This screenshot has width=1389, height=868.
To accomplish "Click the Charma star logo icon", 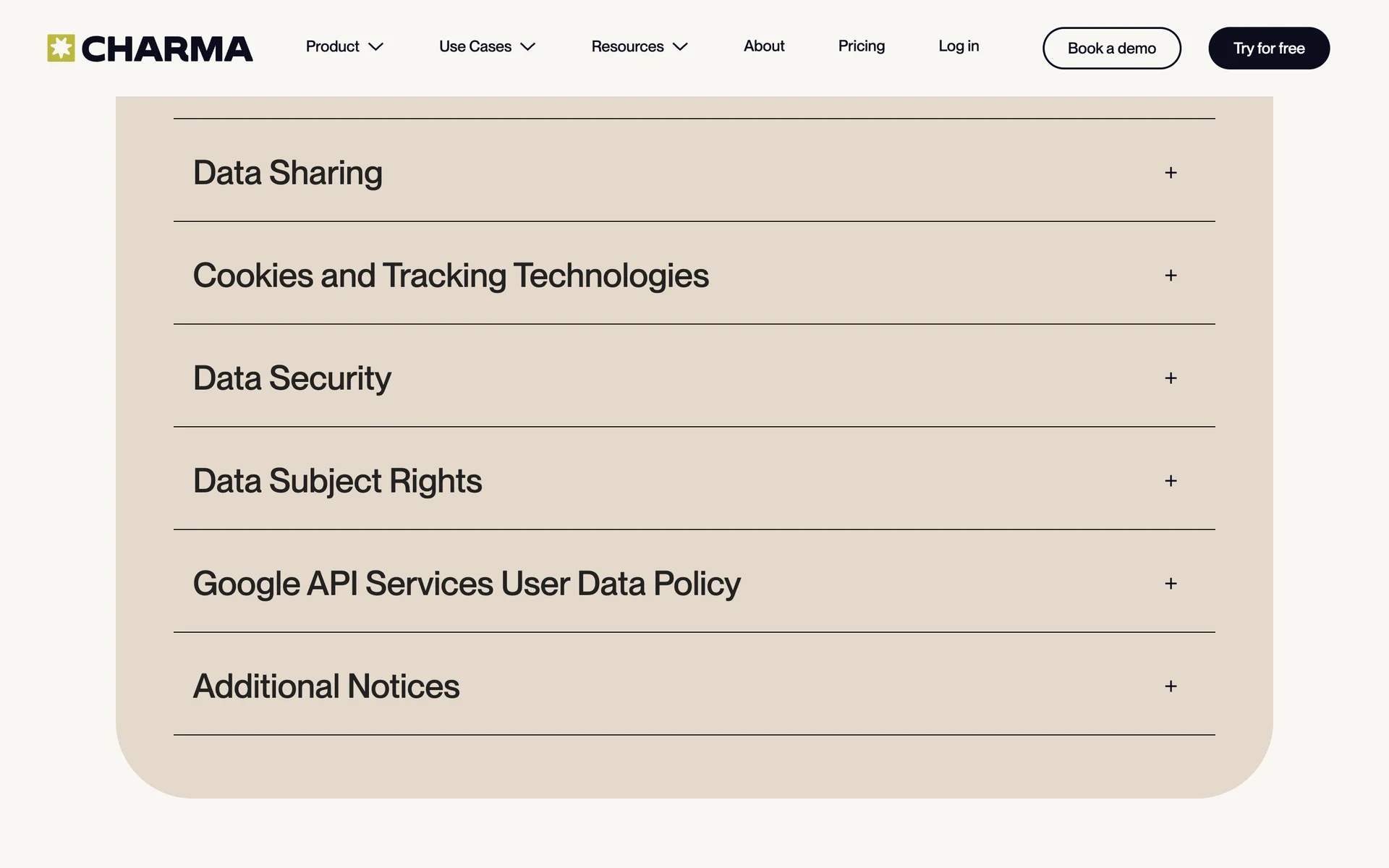I will (x=61, y=48).
